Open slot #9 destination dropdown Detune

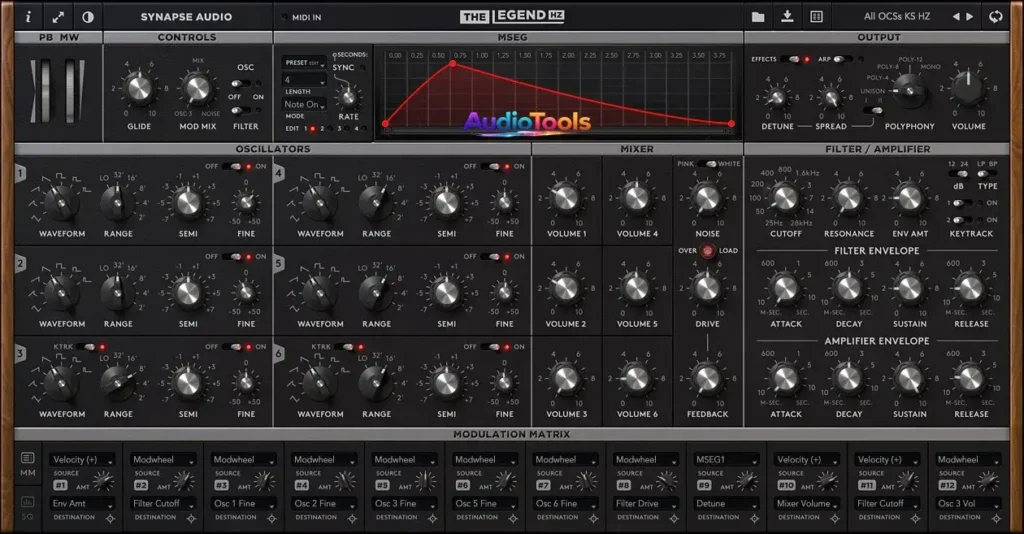point(726,503)
